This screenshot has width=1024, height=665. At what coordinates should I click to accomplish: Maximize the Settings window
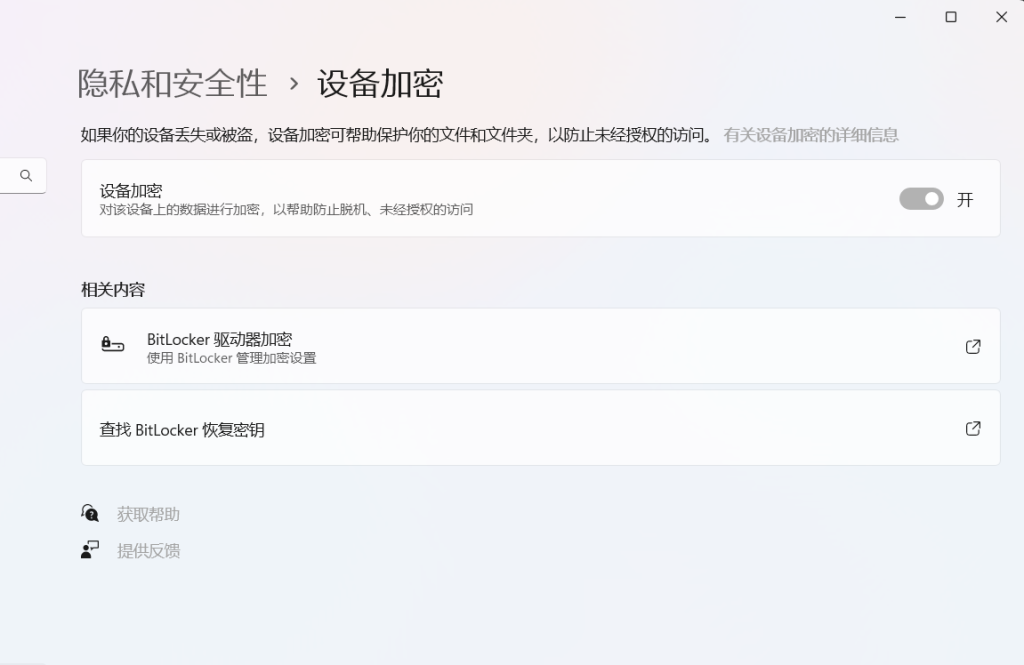[x=950, y=17]
